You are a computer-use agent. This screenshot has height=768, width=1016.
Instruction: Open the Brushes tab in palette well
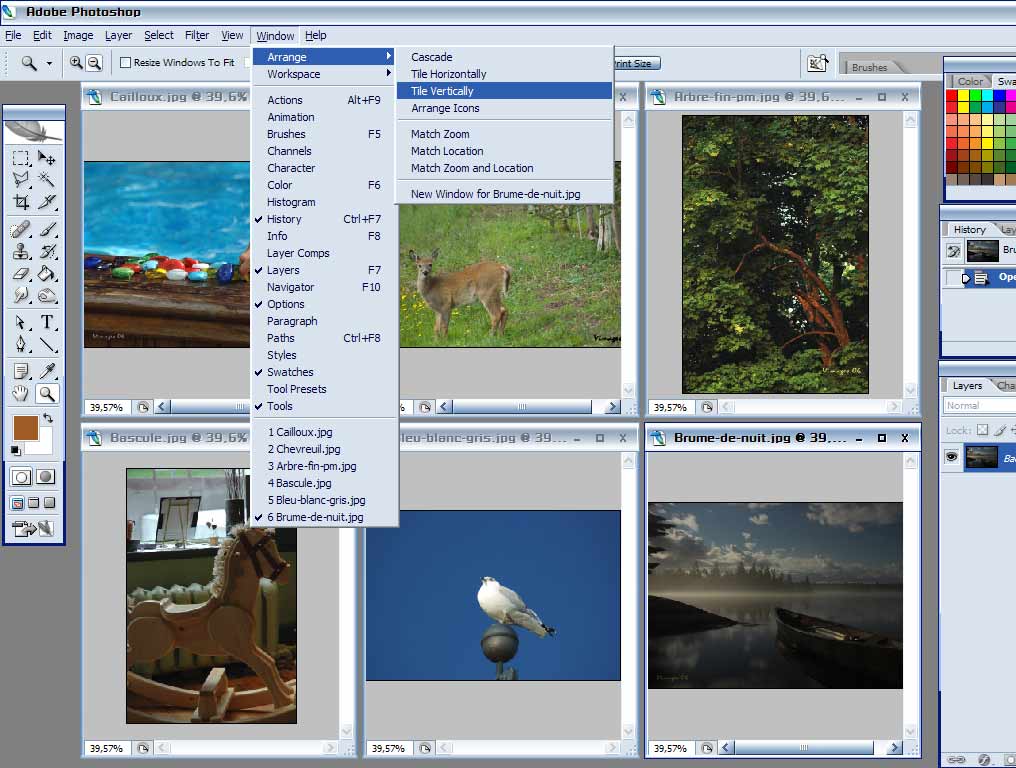click(870, 67)
